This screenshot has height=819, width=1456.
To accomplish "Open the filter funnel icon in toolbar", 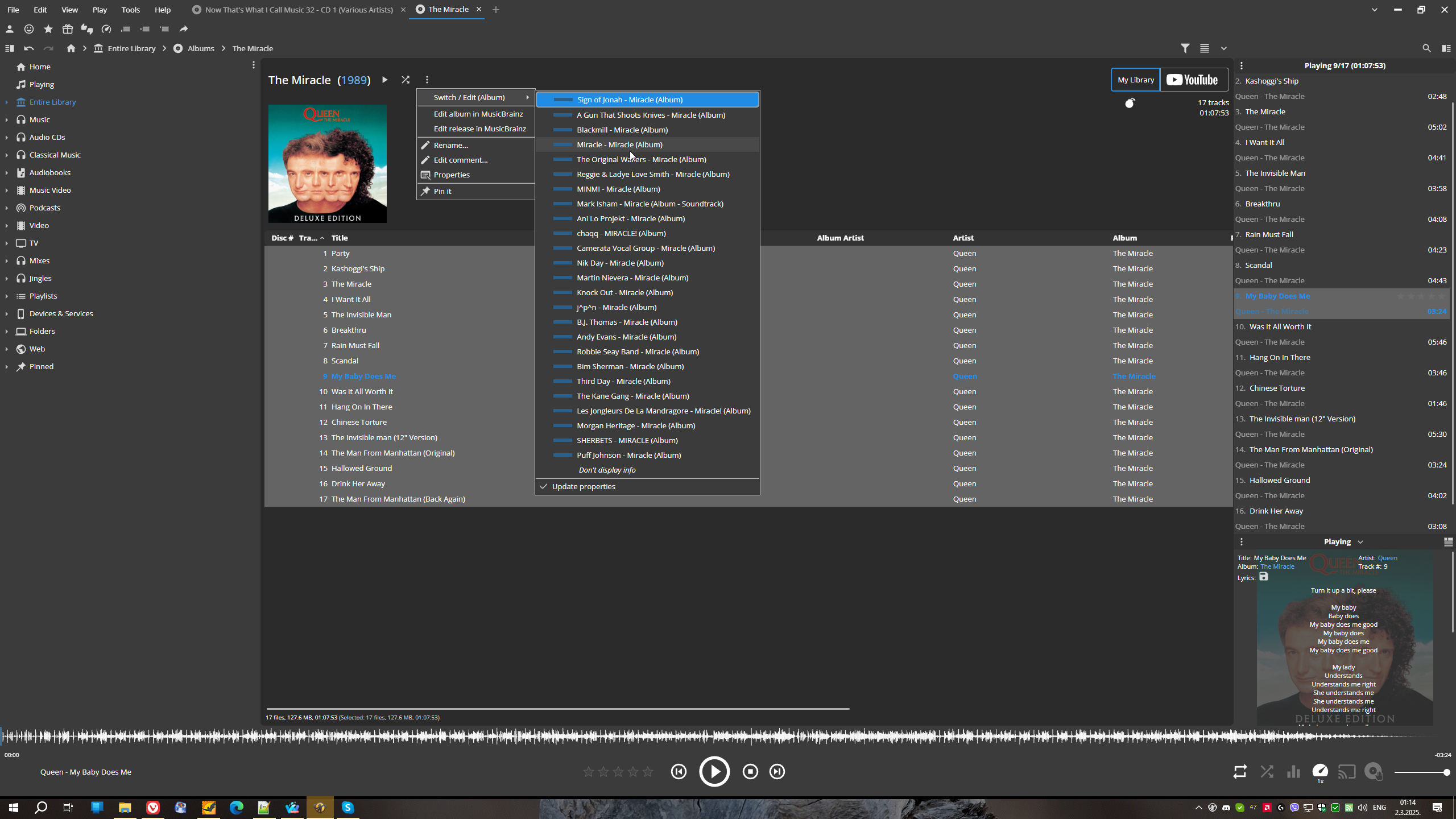I will pyautogui.click(x=1185, y=48).
